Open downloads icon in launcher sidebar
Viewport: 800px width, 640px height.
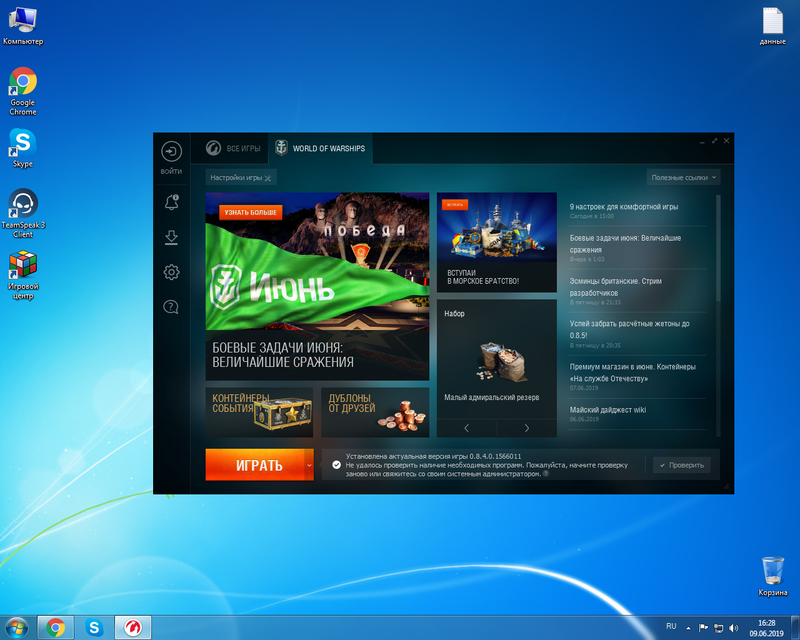171,237
